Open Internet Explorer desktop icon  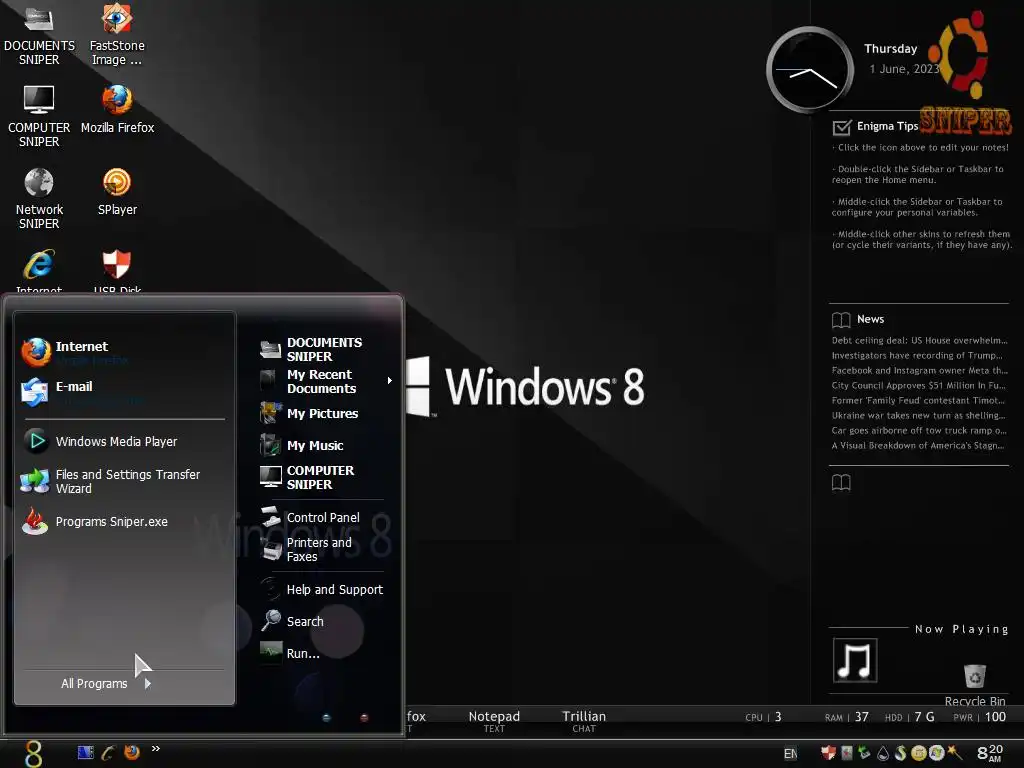click(39, 269)
